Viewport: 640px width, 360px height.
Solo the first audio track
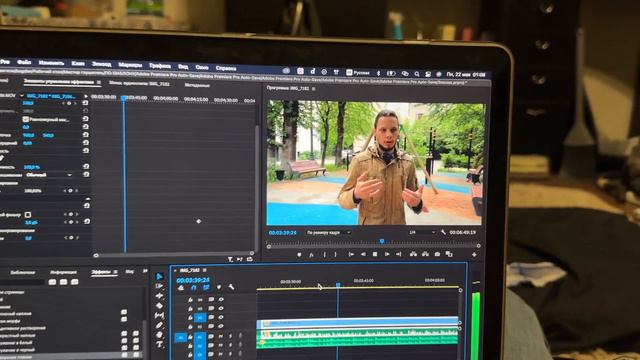[x=230, y=337]
